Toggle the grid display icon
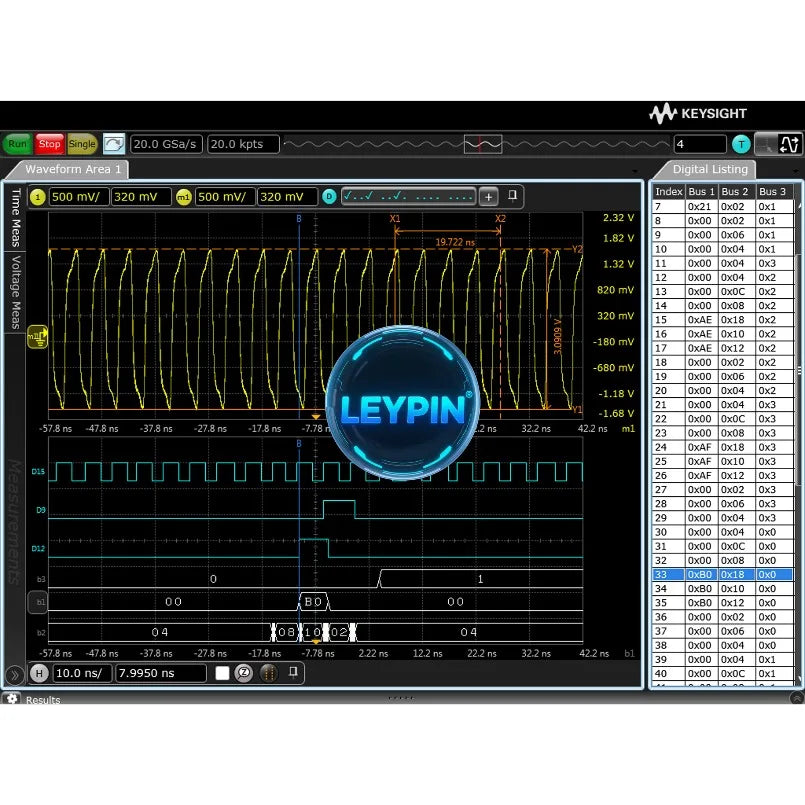Screen dimensions: 805x805 (x=269, y=673)
